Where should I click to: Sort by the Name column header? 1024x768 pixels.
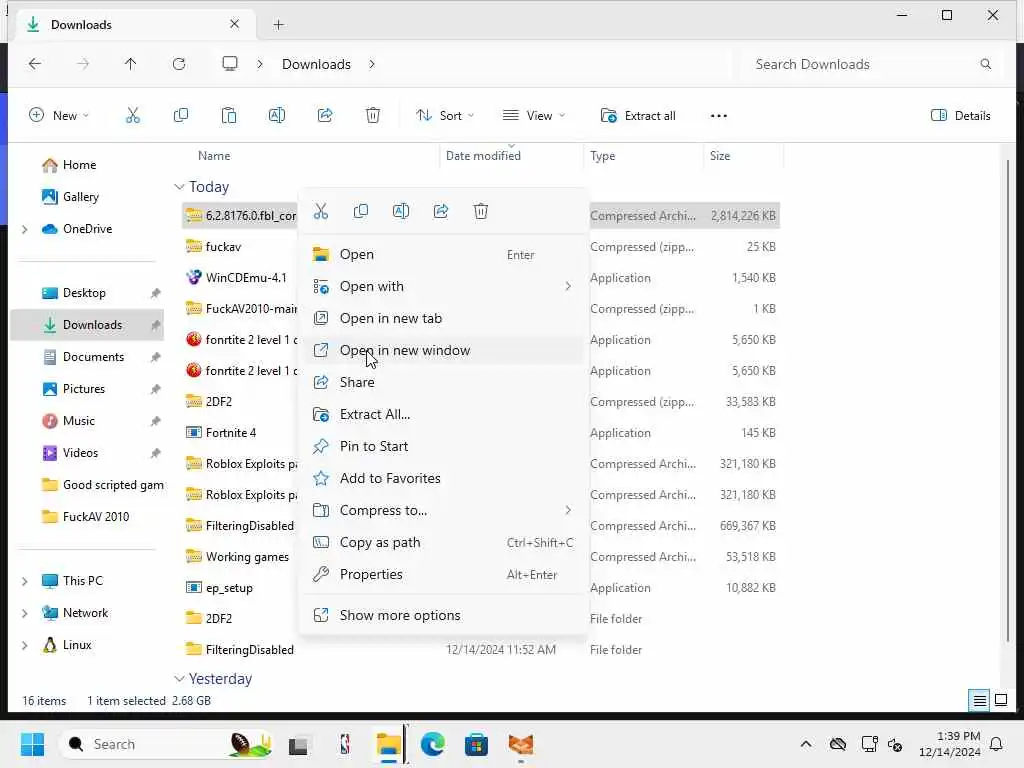click(214, 156)
